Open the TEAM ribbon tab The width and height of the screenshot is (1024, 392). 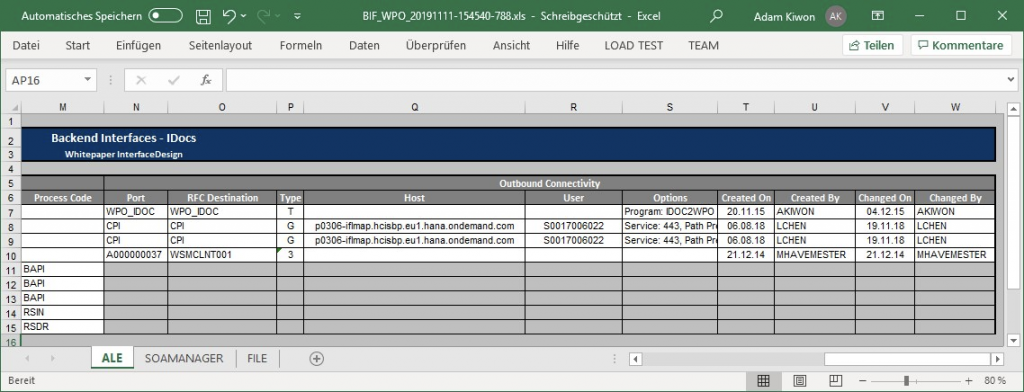click(703, 46)
